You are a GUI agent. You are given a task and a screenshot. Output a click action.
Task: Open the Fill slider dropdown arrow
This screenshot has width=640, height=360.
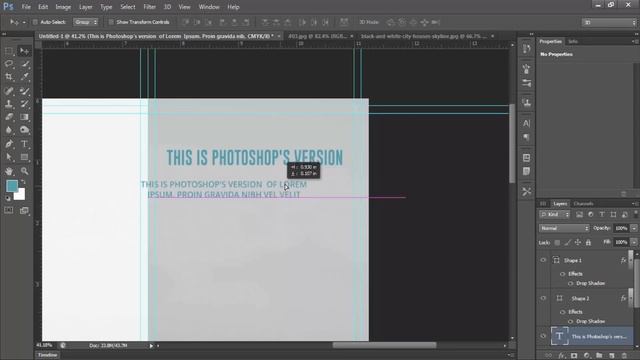[x=634, y=242]
